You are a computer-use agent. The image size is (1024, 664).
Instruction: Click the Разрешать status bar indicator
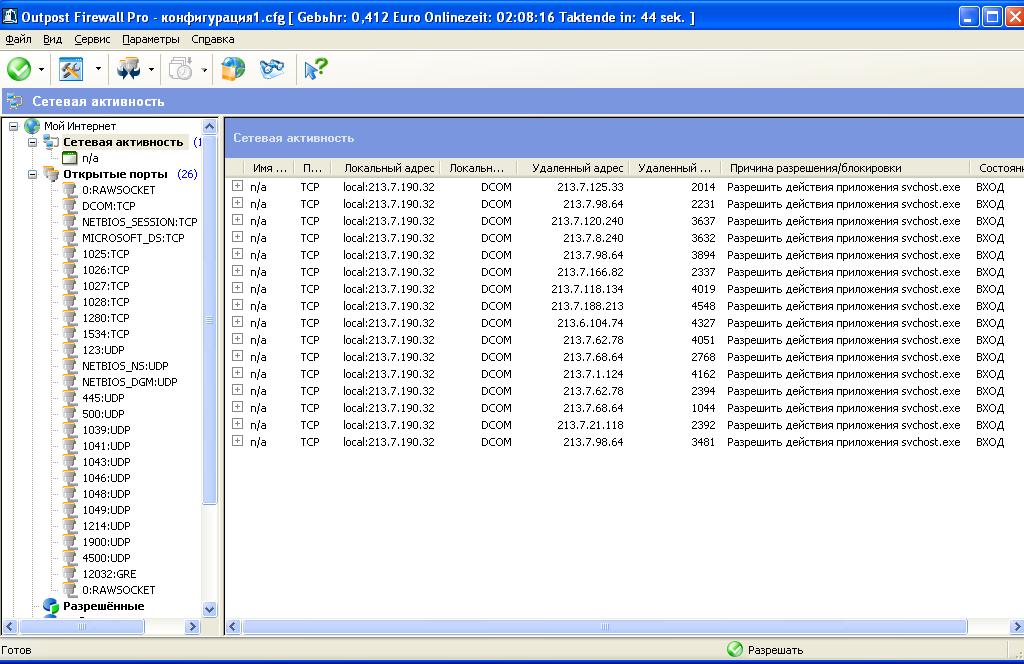coord(765,650)
